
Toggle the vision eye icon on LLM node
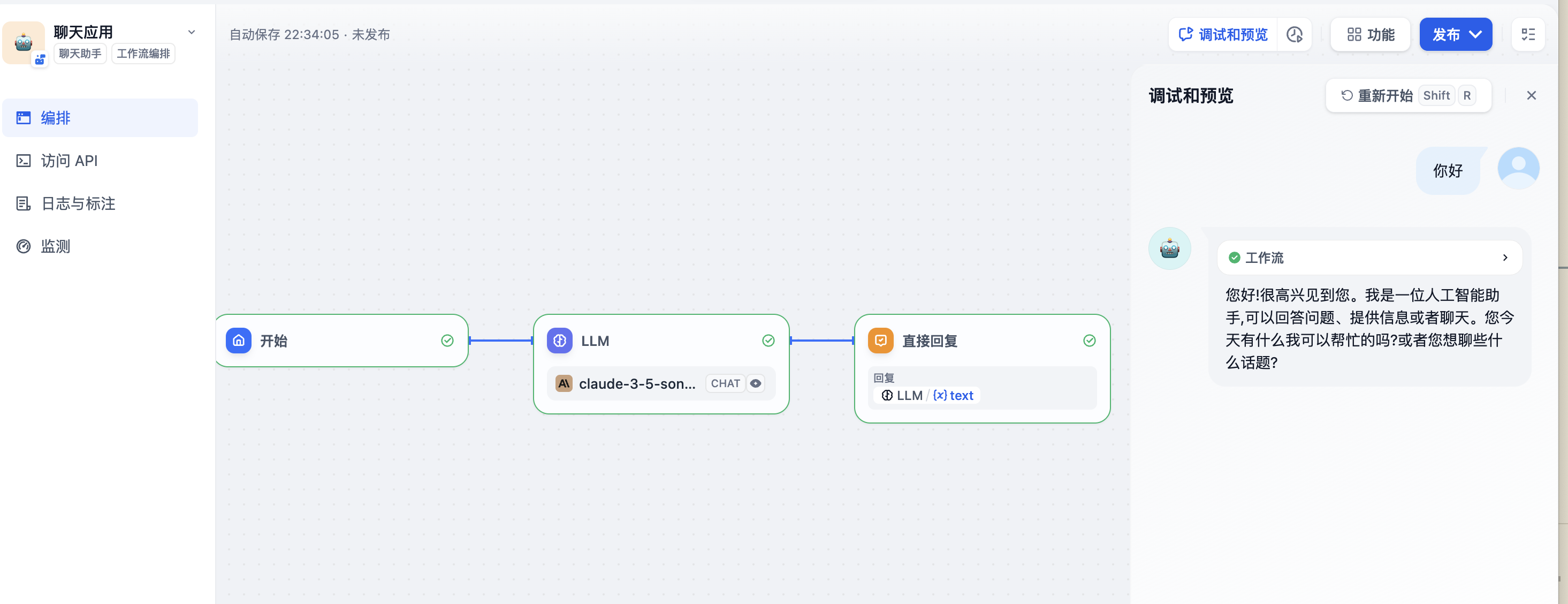(x=756, y=383)
